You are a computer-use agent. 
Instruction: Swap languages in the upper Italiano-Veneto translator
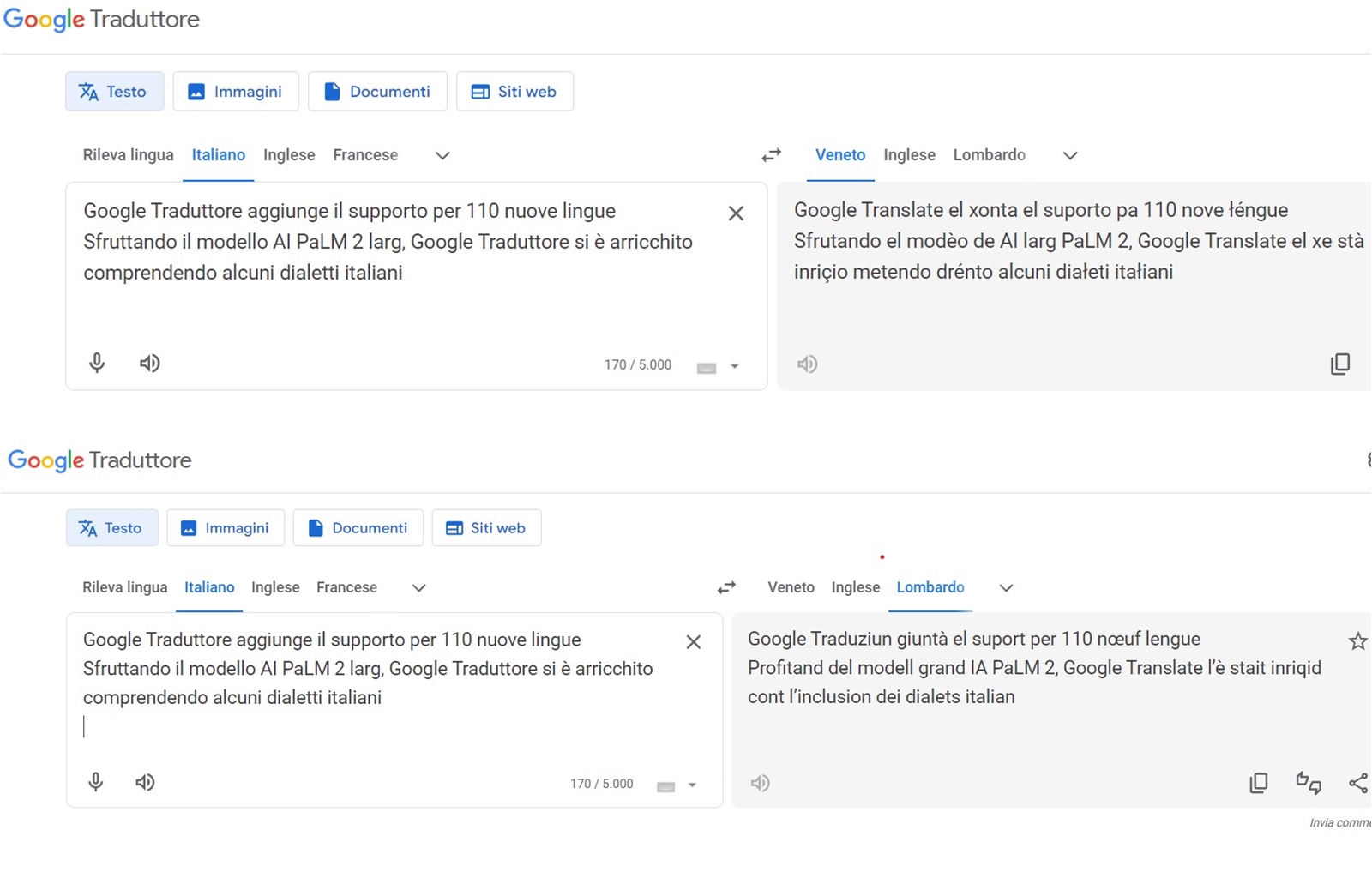coord(771,155)
